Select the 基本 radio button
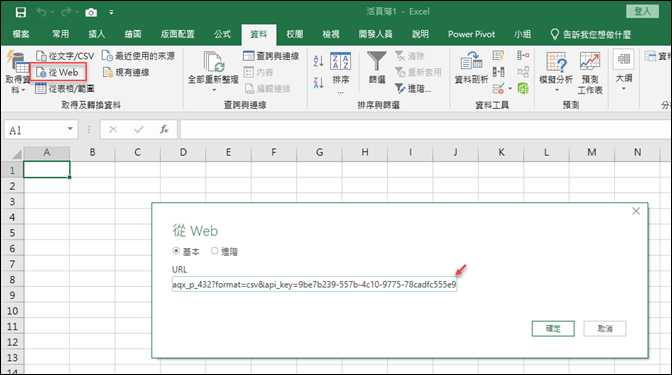Screen dimensions: 672x375 pyautogui.click(x=176, y=251)
